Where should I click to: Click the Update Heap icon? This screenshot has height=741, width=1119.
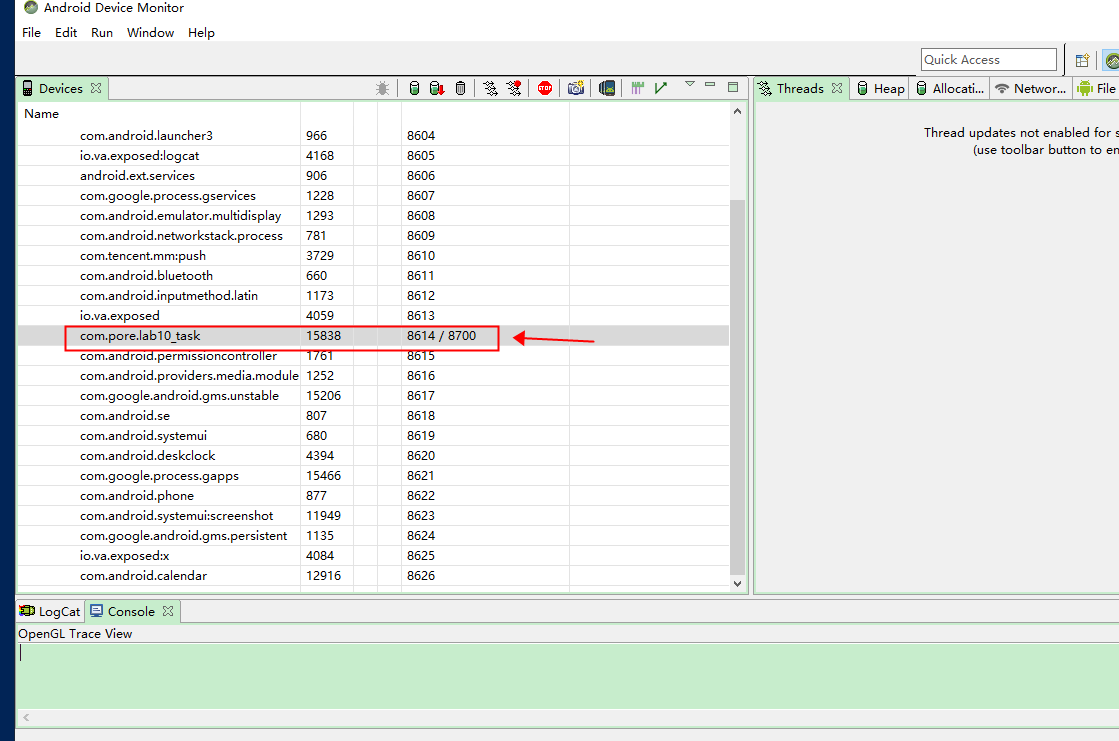click(x=414, y=88)
